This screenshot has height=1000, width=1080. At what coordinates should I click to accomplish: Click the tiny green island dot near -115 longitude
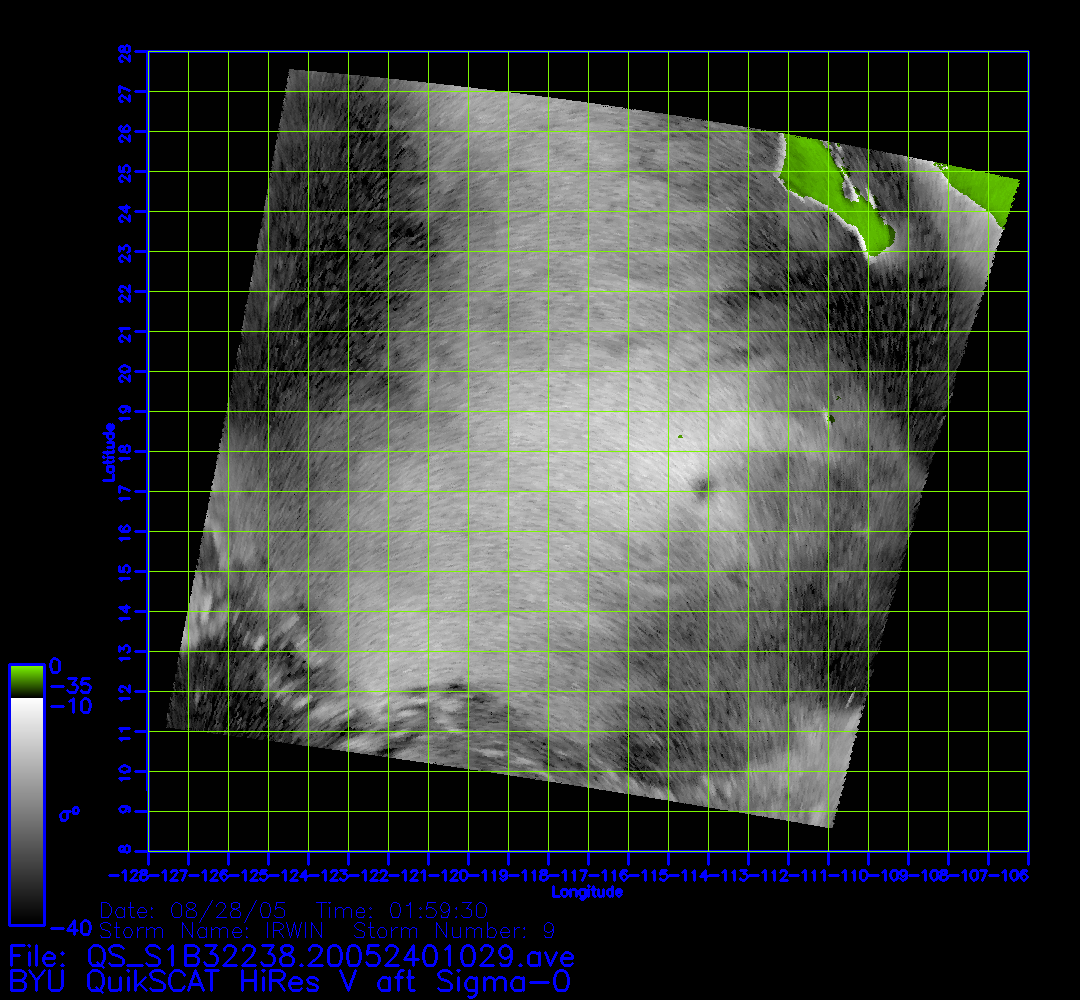click(680, 436)
